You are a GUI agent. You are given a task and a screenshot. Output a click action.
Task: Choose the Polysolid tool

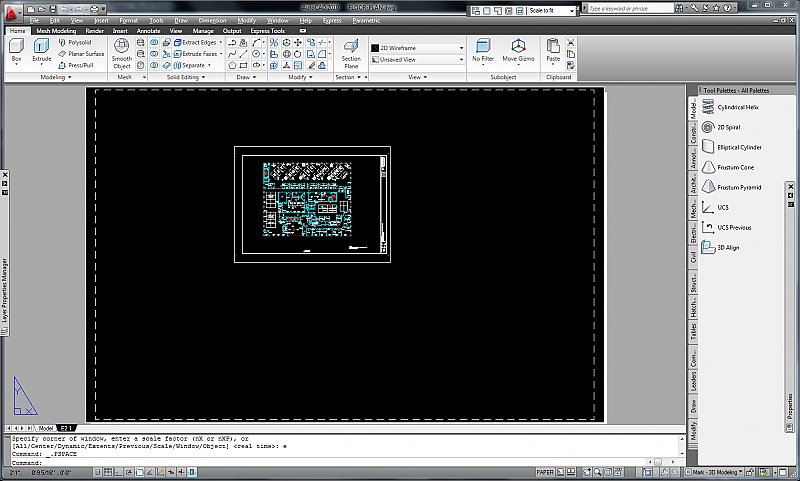point(74,42)
